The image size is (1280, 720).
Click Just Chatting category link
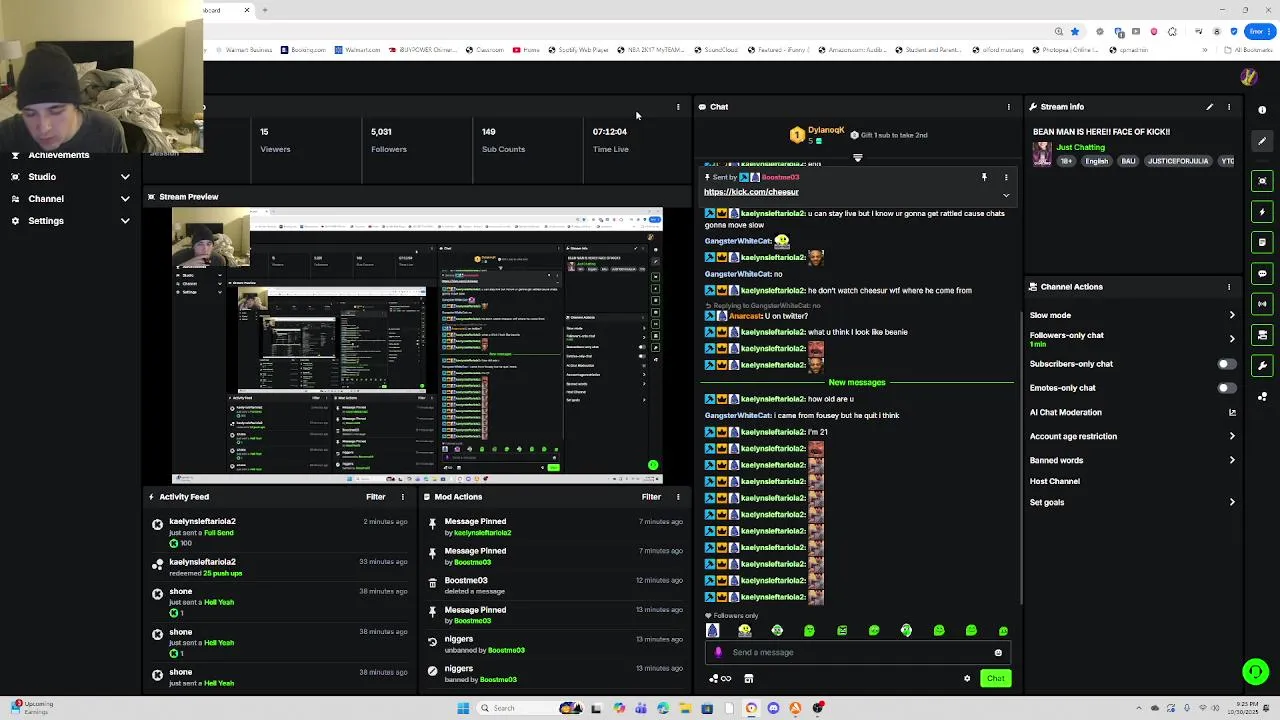tap(1080, 147)
